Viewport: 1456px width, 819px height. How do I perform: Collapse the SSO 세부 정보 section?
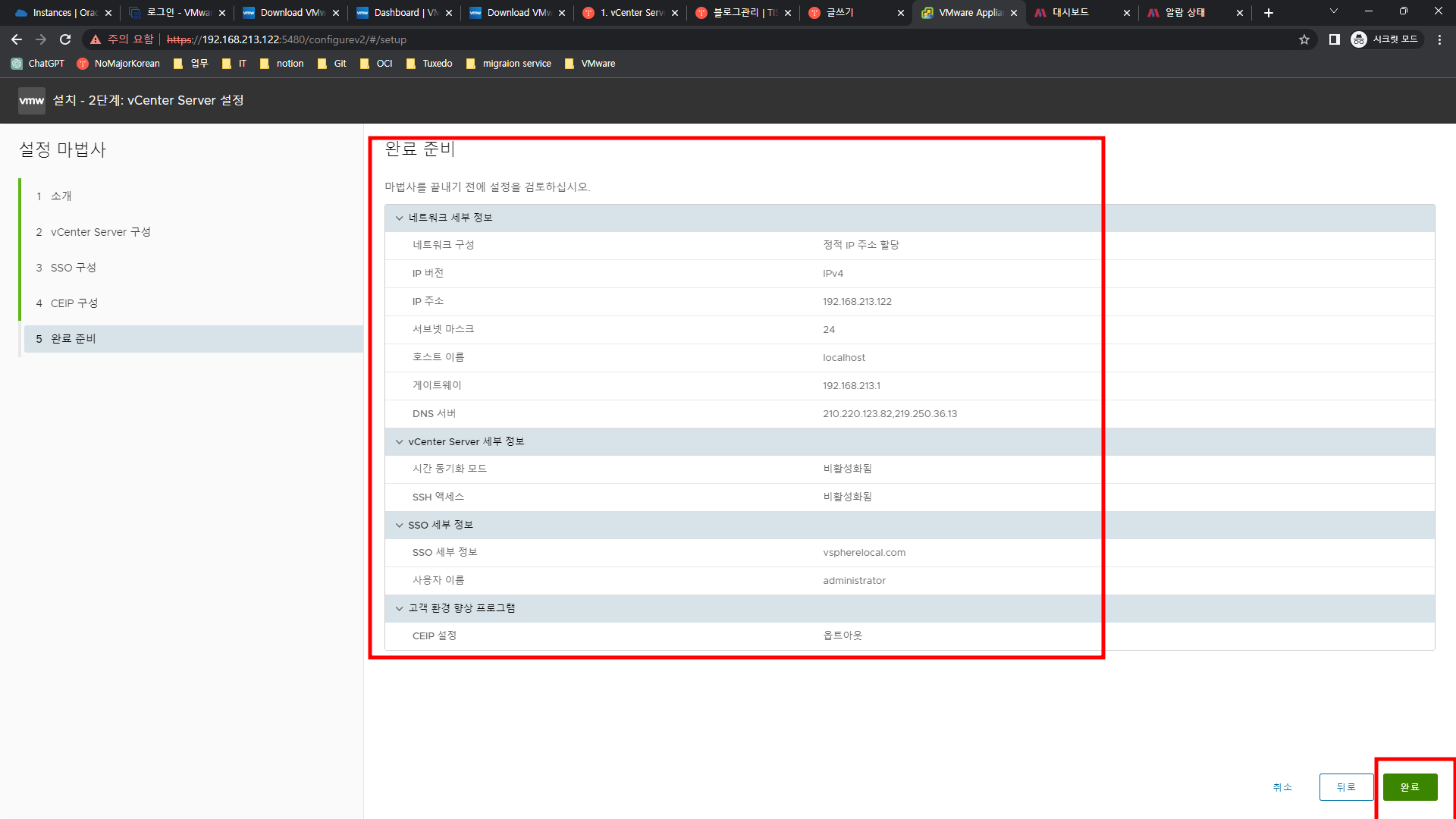point(400,526)
